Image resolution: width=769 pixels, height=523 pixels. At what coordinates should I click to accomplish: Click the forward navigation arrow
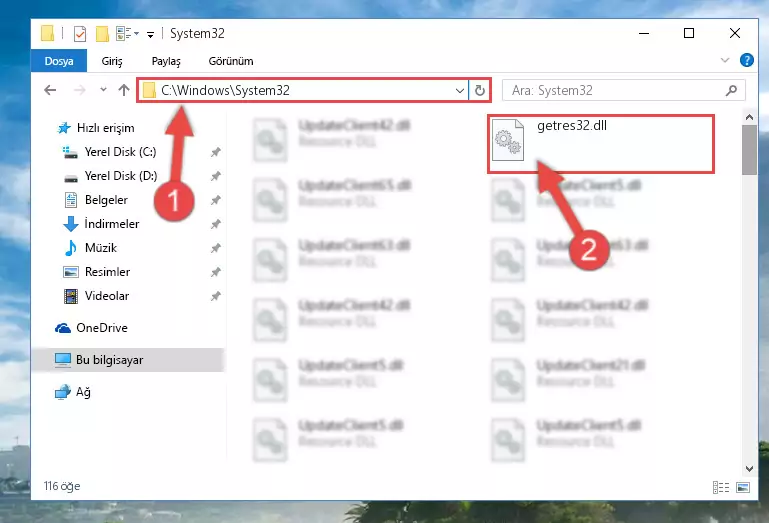point(79,90)
